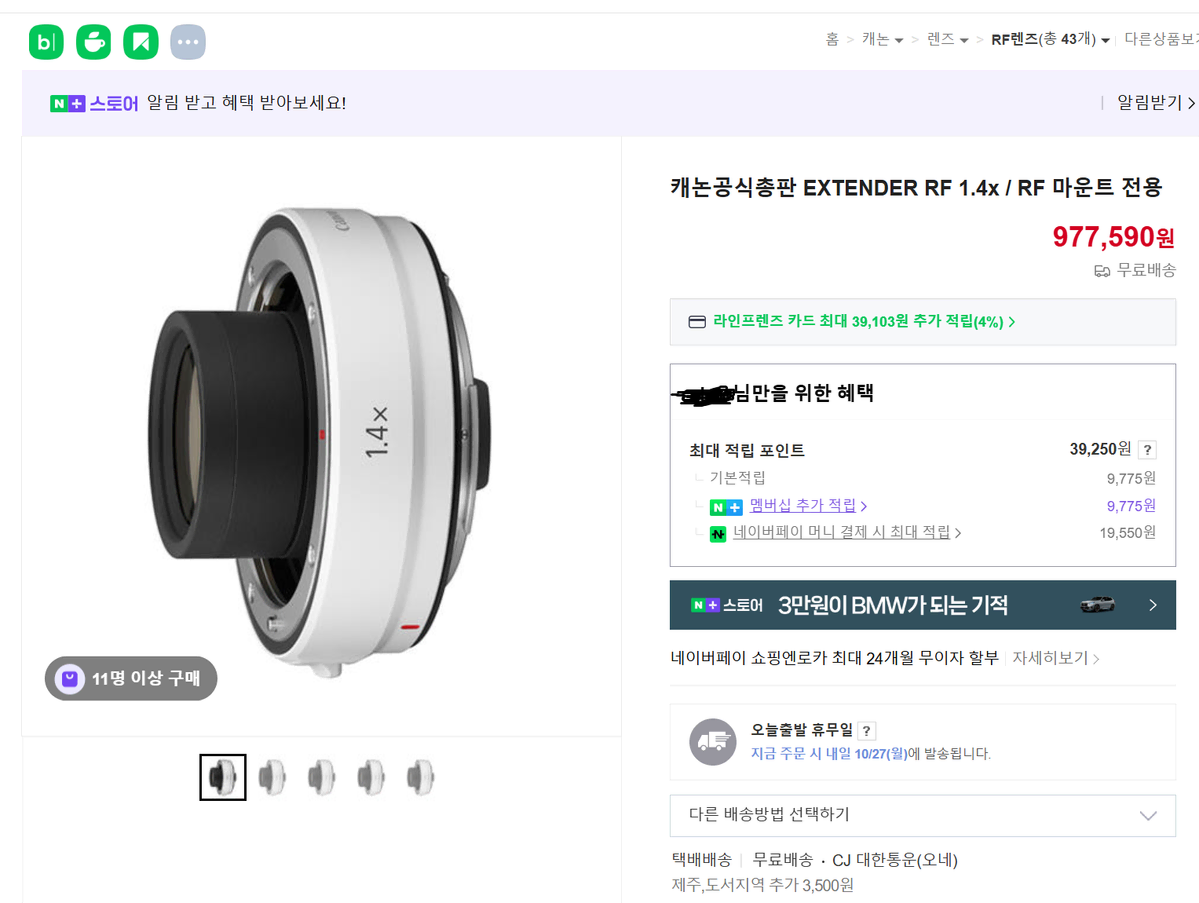Viewport: 1199px width, 903px height.
Task: Select the last product thumbnail
Action: point(421,777)
